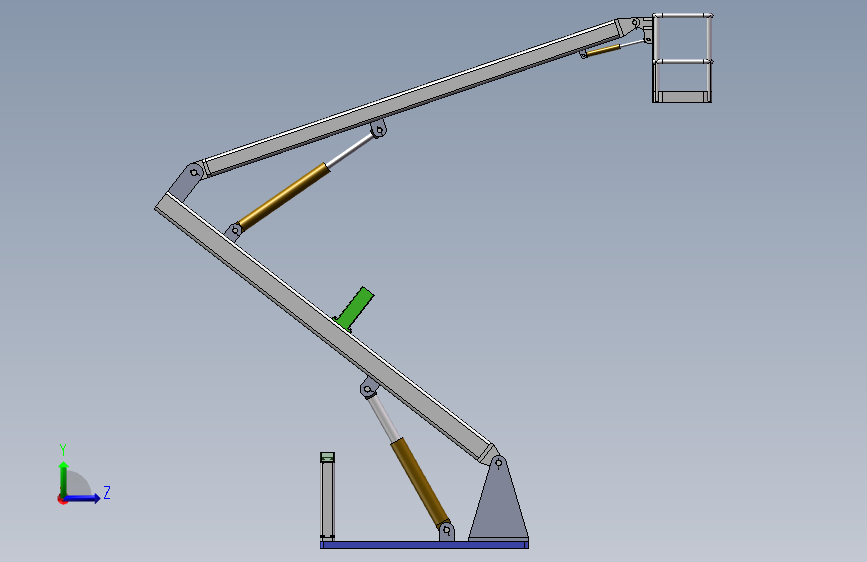Select the blue base plate
The height and width of the screenshot is (562, 867).
pyautogui.click(x=424, y=545)
